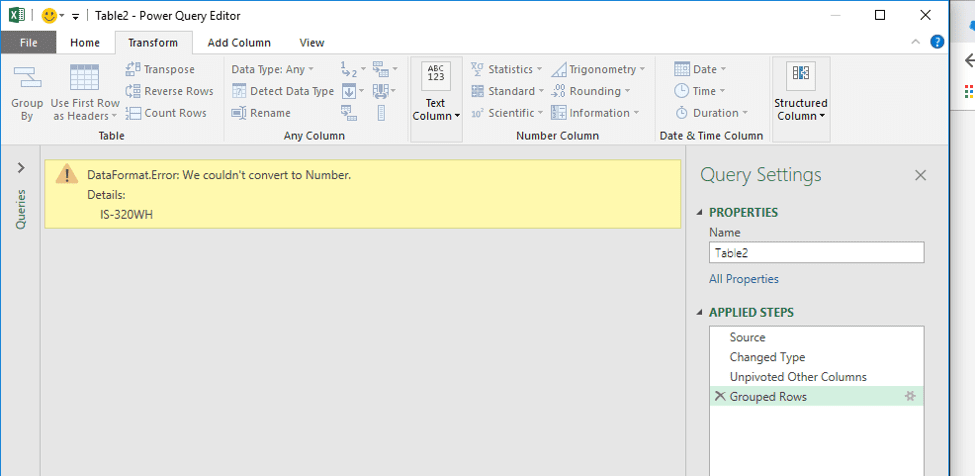The width and height of the screenshot is (975, 476).
Task: Click the Rename column icon
Action: point(239,113)
